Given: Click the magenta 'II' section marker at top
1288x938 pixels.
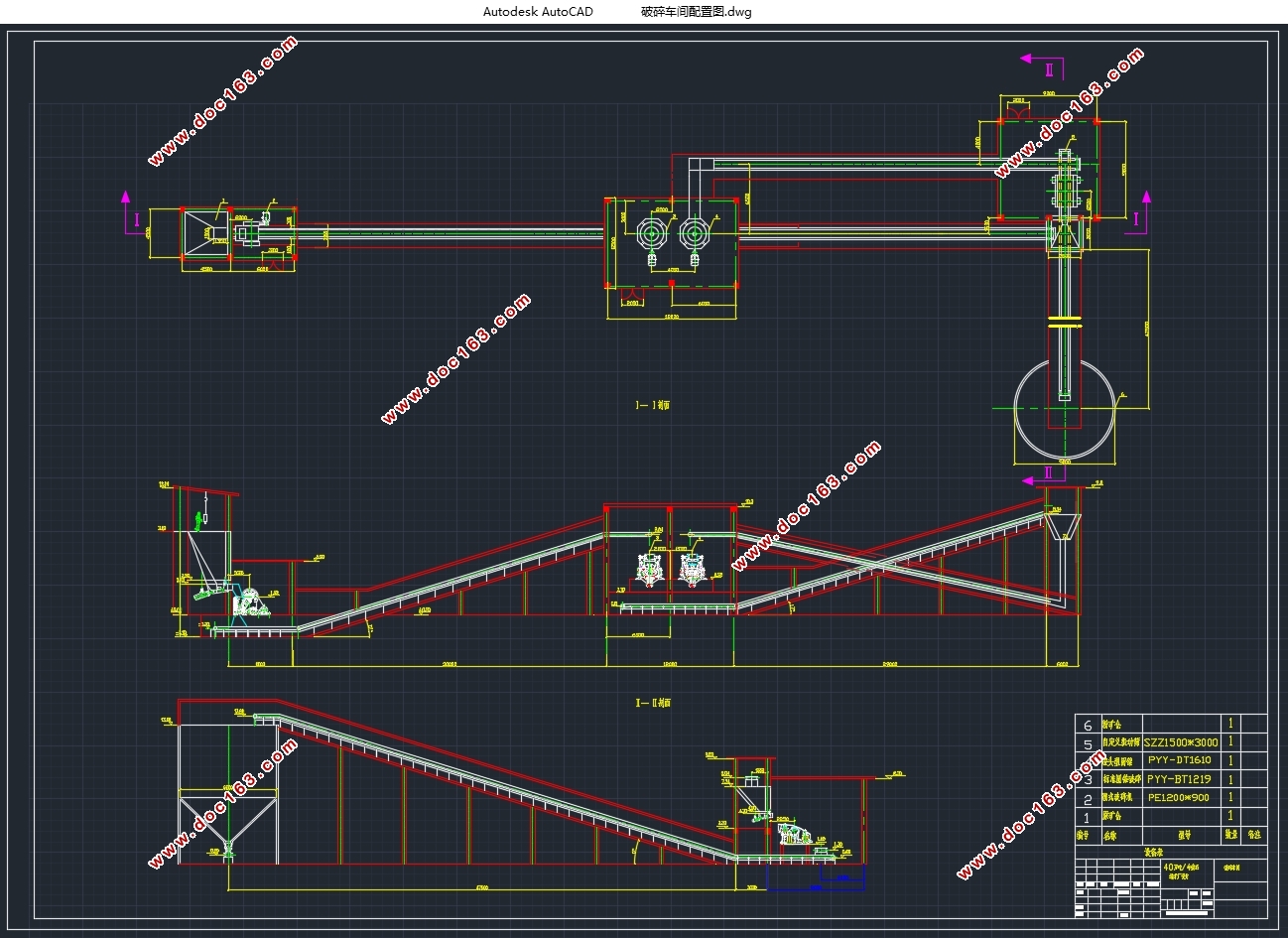Looking at the screenshot, I should [x=1049, y=69].
